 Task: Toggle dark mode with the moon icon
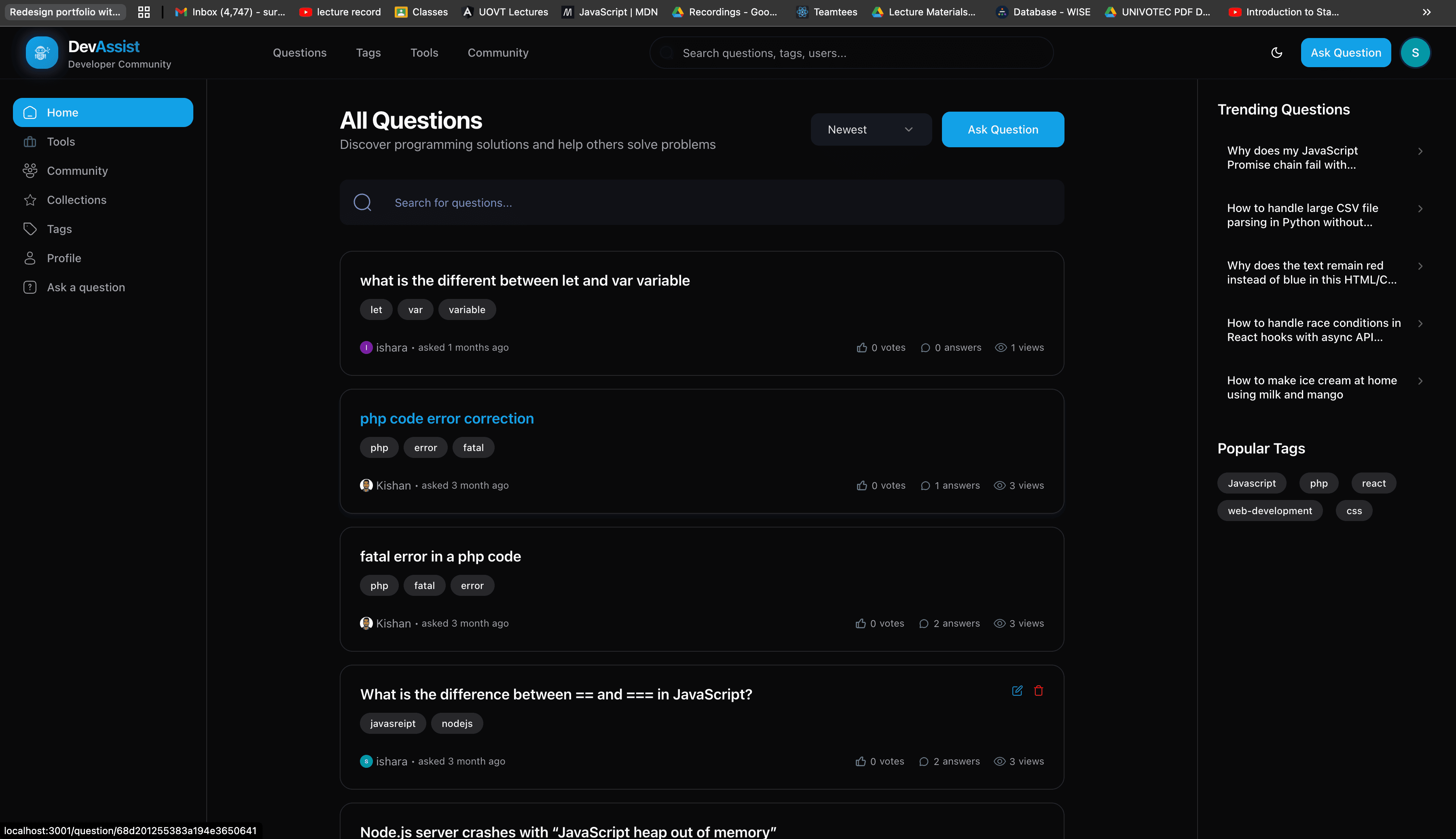click(x=1277, y=53)
